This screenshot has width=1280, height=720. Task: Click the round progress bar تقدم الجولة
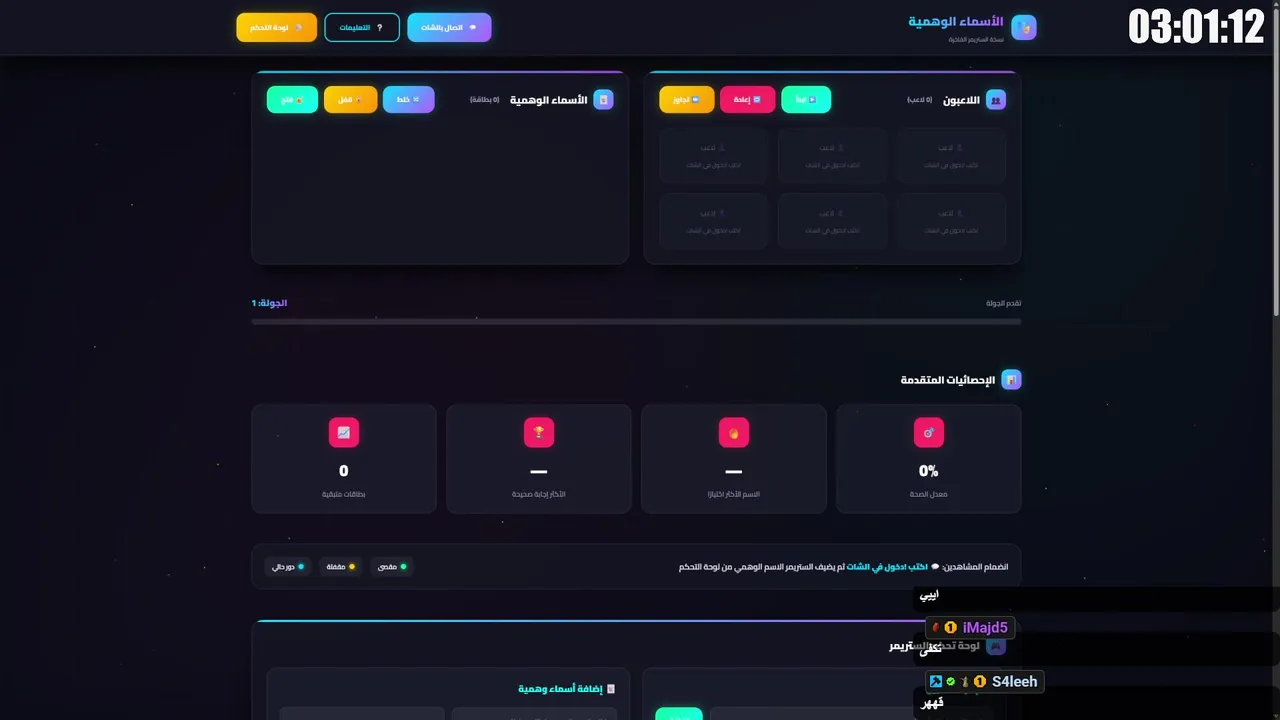pyautogui.click(x=636, y=321)
